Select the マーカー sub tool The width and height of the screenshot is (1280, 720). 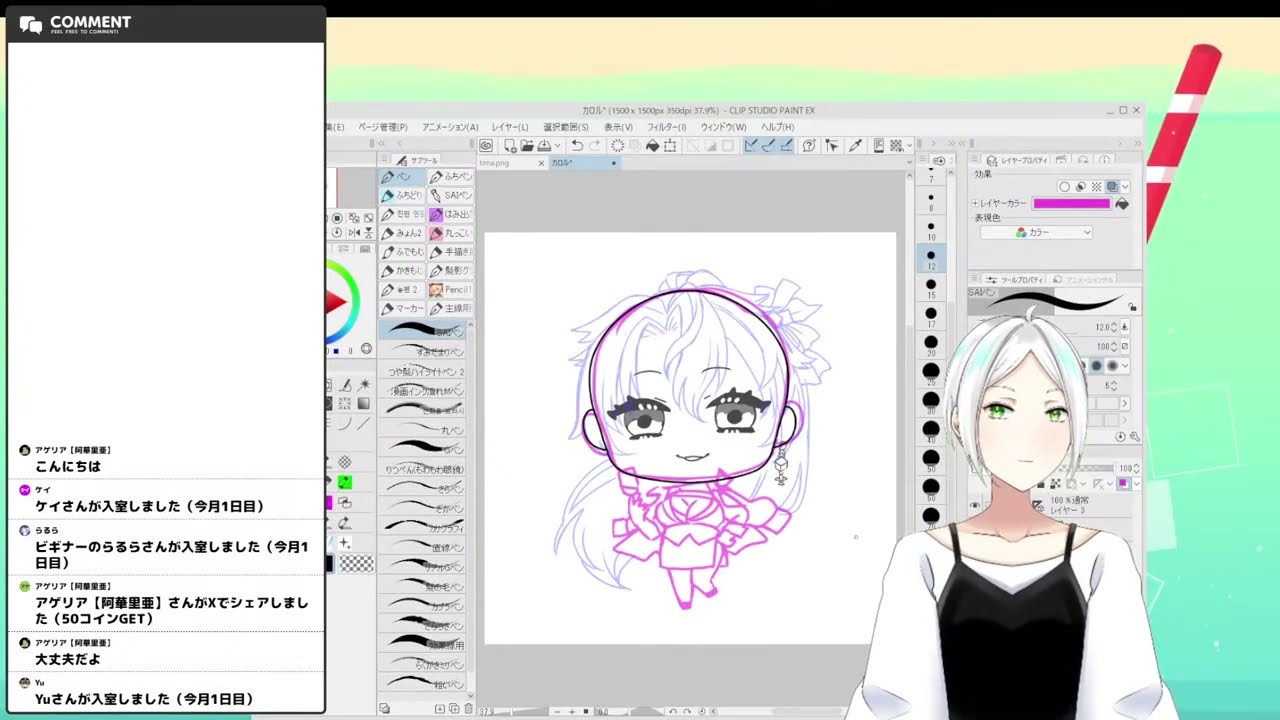402,309
